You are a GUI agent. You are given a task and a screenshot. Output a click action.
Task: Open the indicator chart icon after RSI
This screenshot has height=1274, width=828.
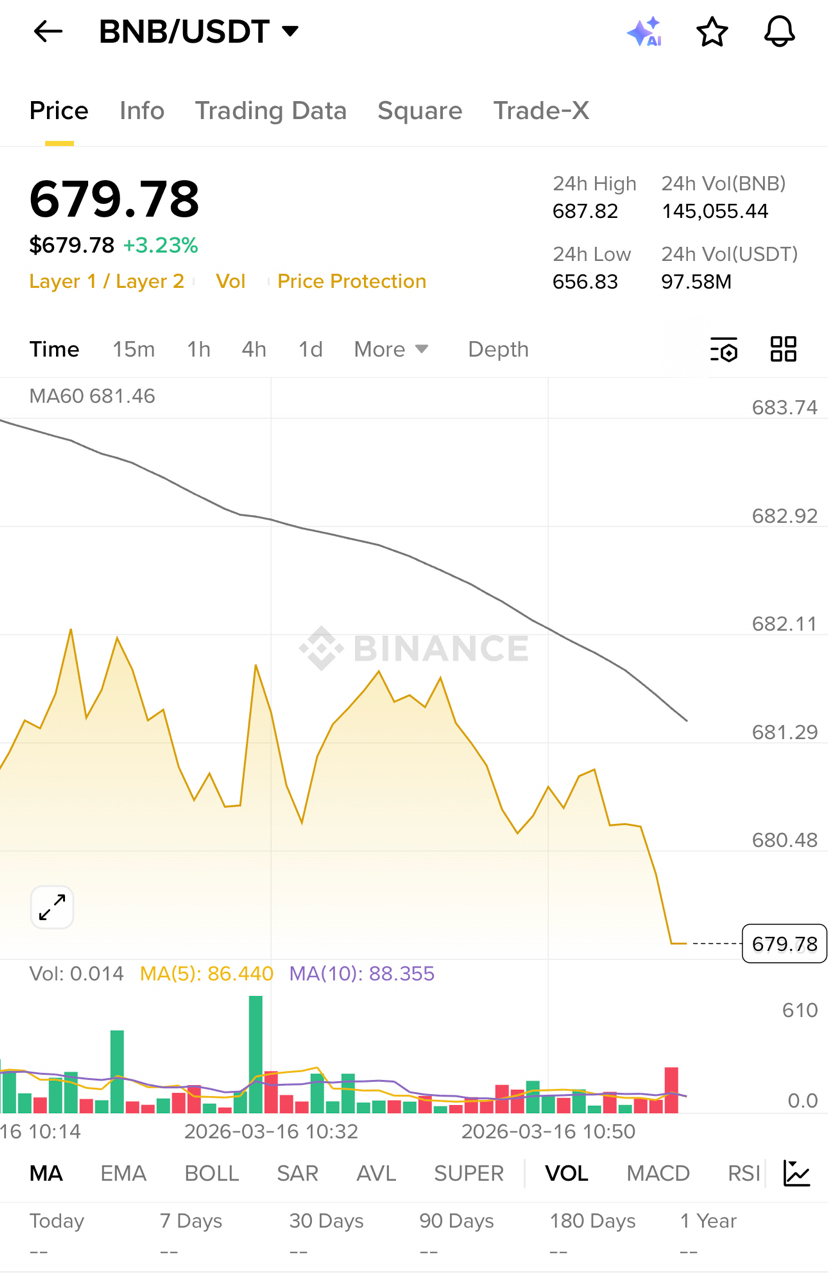pyautogui.click(x=797, y=1173)
